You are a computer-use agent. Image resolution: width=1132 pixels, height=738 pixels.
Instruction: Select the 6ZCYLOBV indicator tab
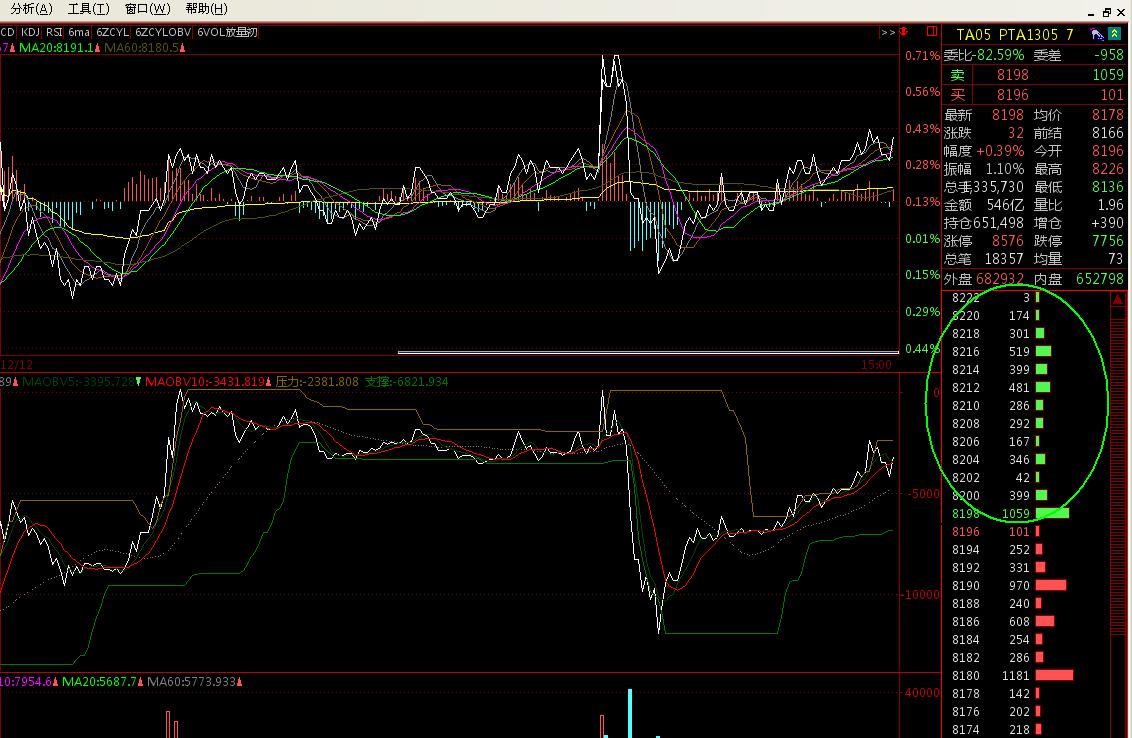(162, 32)
